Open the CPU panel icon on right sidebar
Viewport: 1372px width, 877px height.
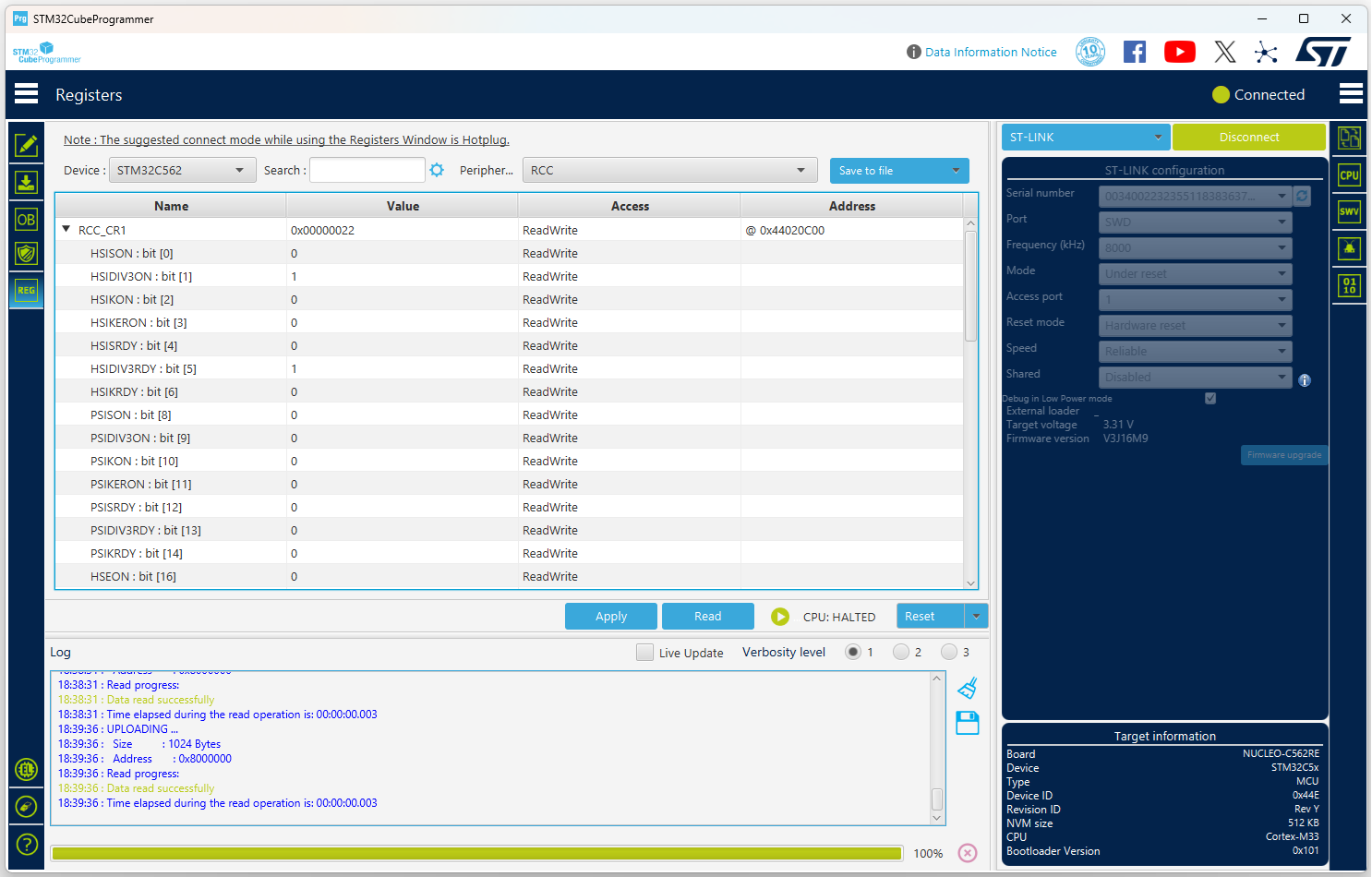click(1349, 175)
